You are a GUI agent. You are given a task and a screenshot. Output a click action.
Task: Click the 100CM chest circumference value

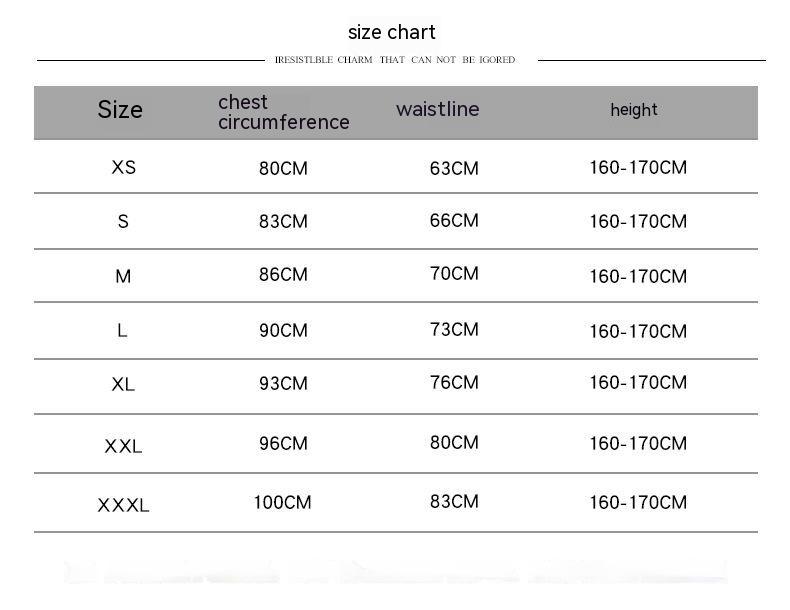click(282, 502)
